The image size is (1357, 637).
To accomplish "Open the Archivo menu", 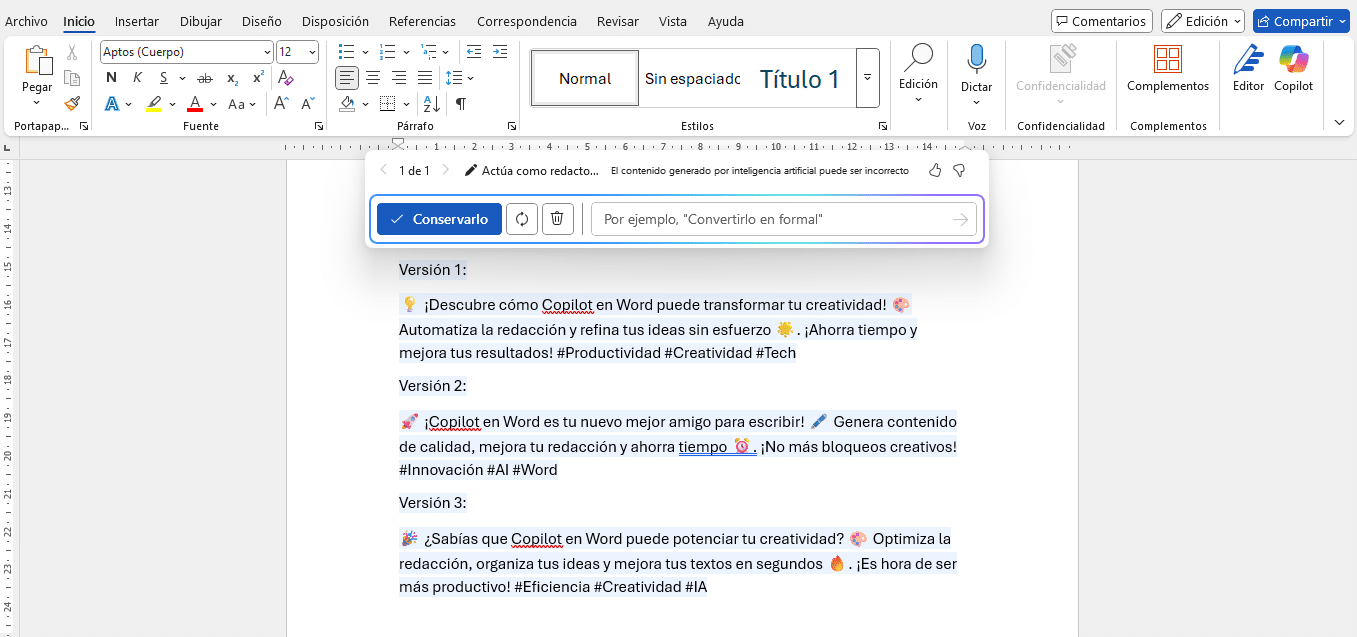I will [26, 21].
